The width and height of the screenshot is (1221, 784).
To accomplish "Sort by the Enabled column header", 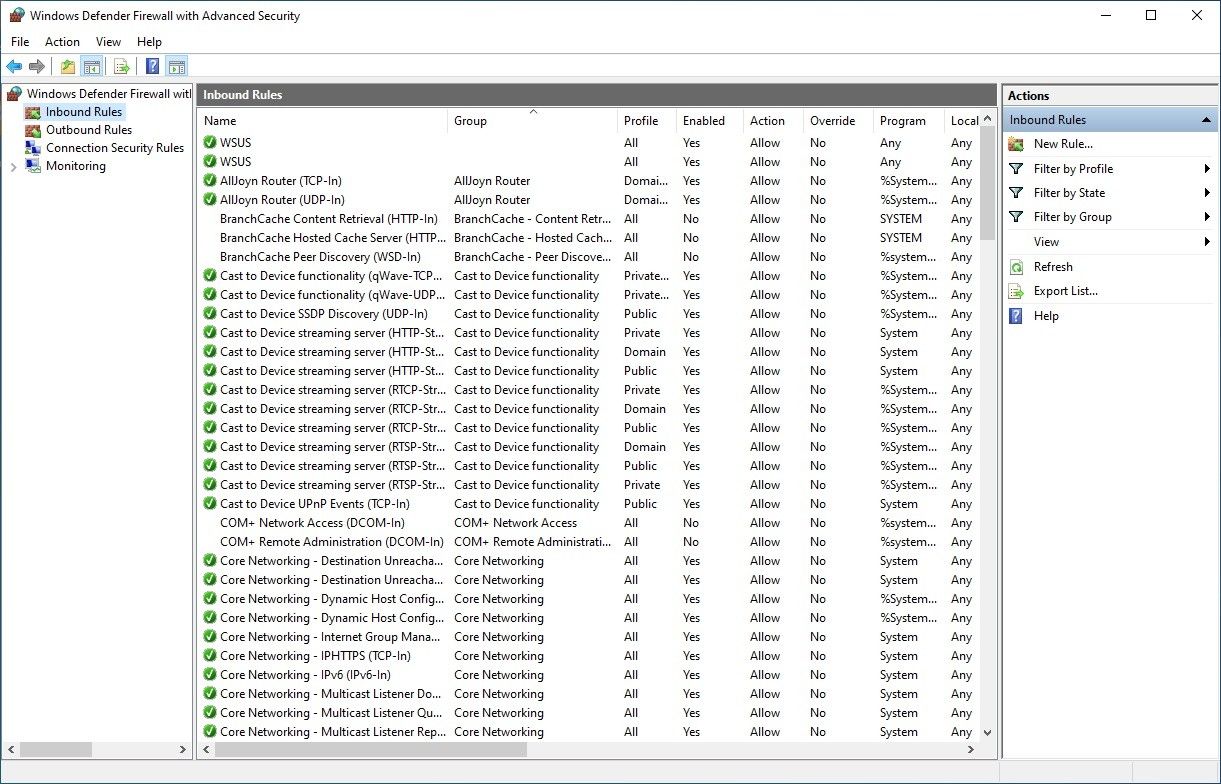I will [710, 121].
